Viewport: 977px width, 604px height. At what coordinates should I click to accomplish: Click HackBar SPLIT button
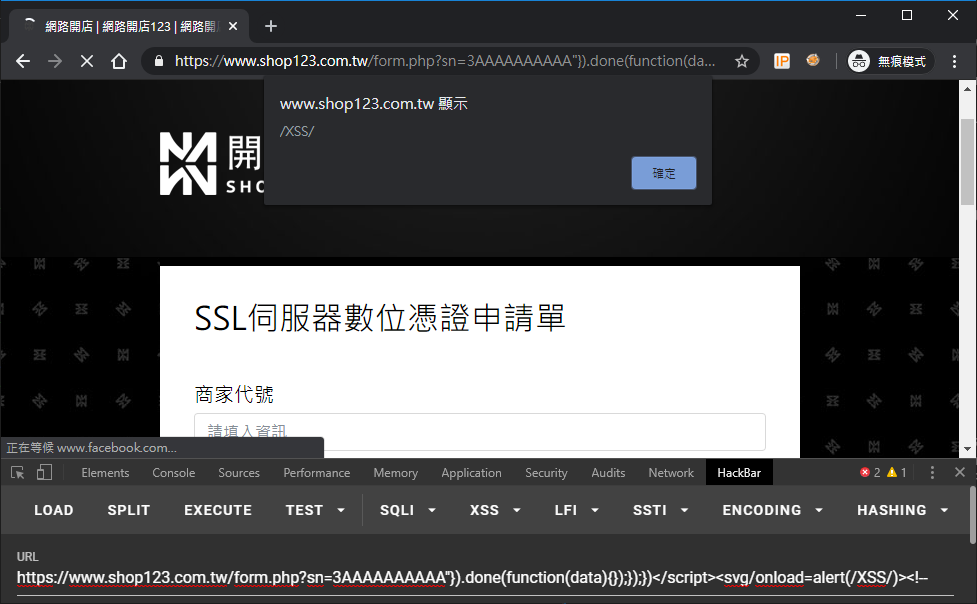tap(128, 510)
